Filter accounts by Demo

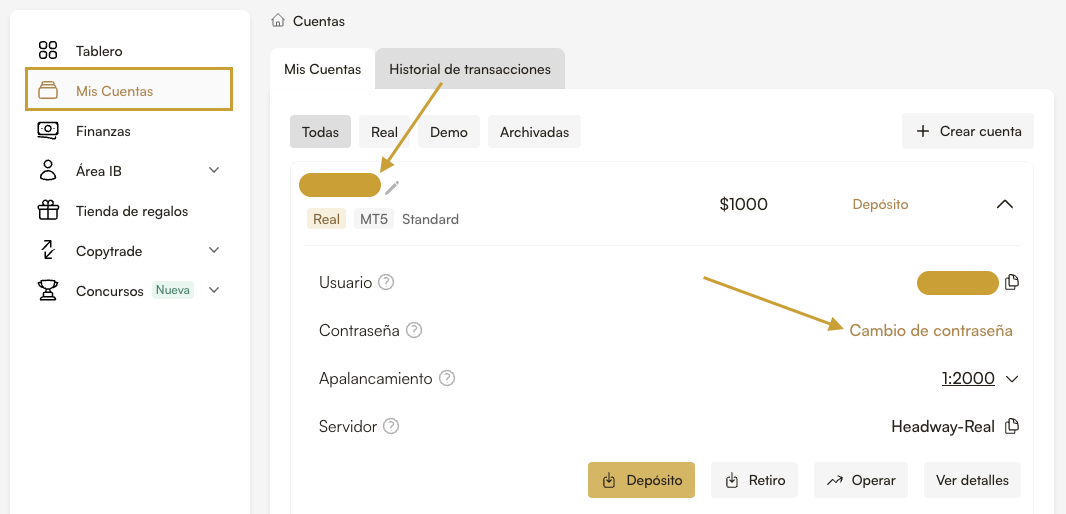[x=449, y=132]
